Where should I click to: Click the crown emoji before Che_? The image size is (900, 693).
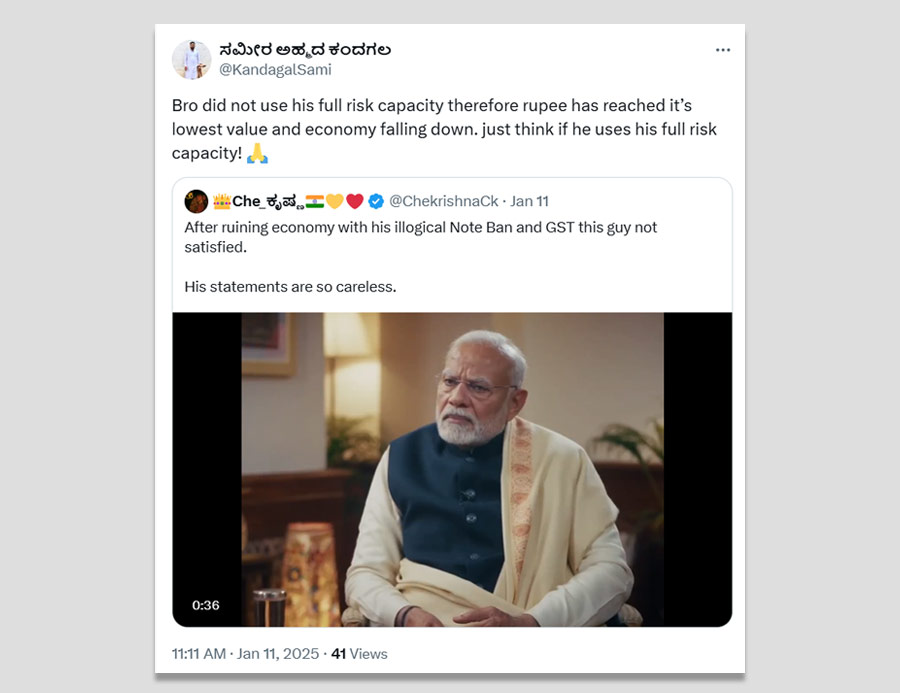click(222, 201)
